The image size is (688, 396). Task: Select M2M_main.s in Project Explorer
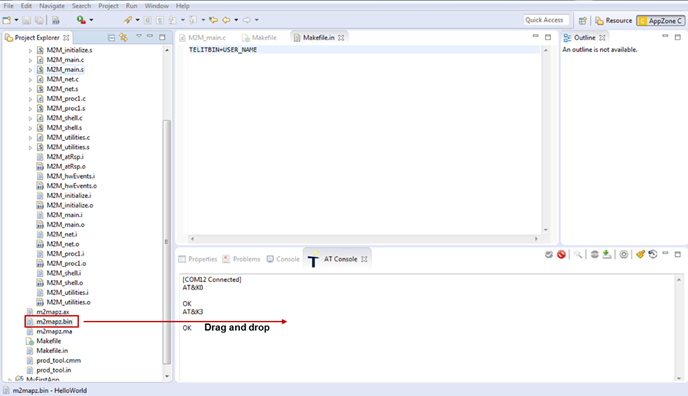coord(65,69)
